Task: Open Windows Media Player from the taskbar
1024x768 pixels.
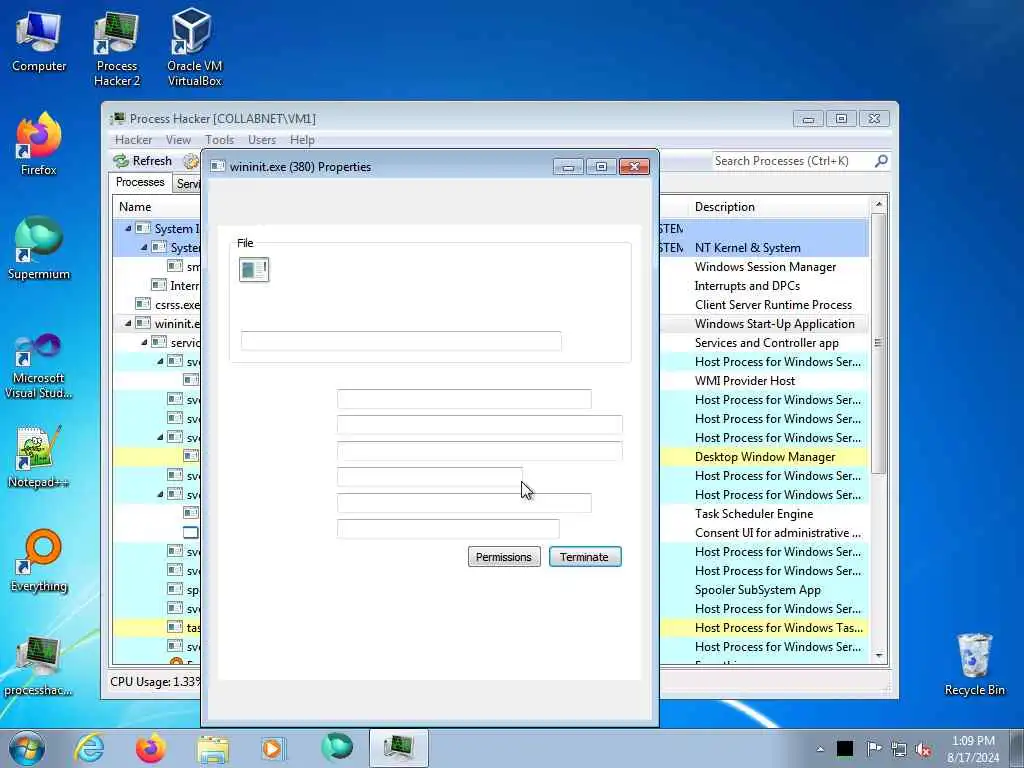Action: coord(272,748)
